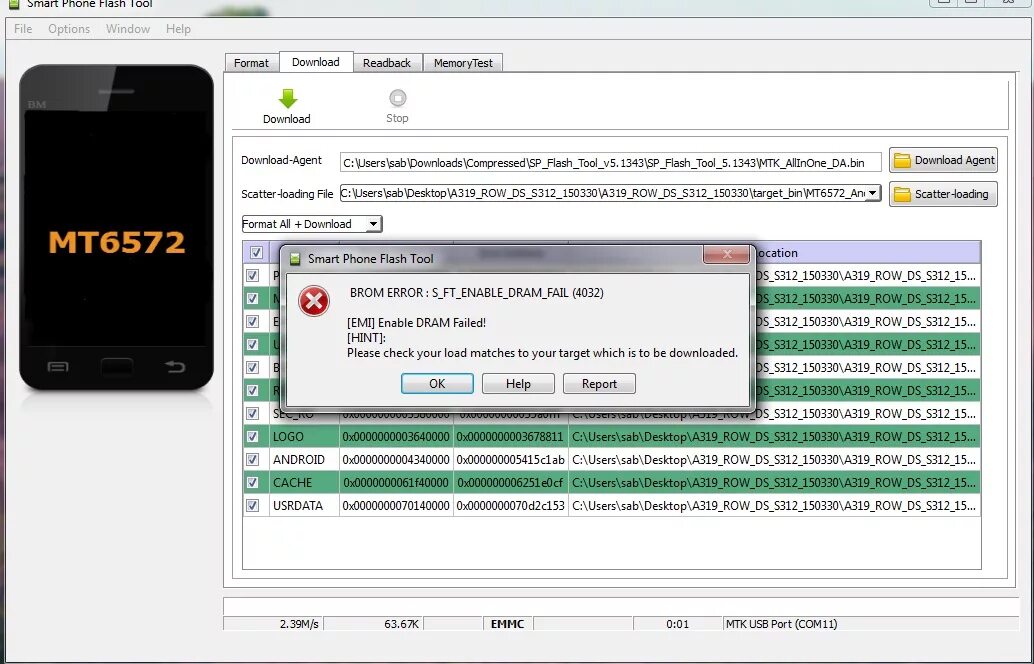
Task: Click the EMMC status bar entry
Action: coord(507,624)
